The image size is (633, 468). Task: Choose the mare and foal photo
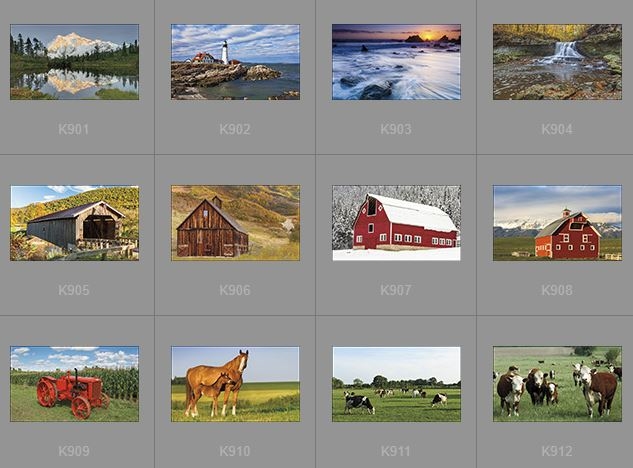(235, 384)
